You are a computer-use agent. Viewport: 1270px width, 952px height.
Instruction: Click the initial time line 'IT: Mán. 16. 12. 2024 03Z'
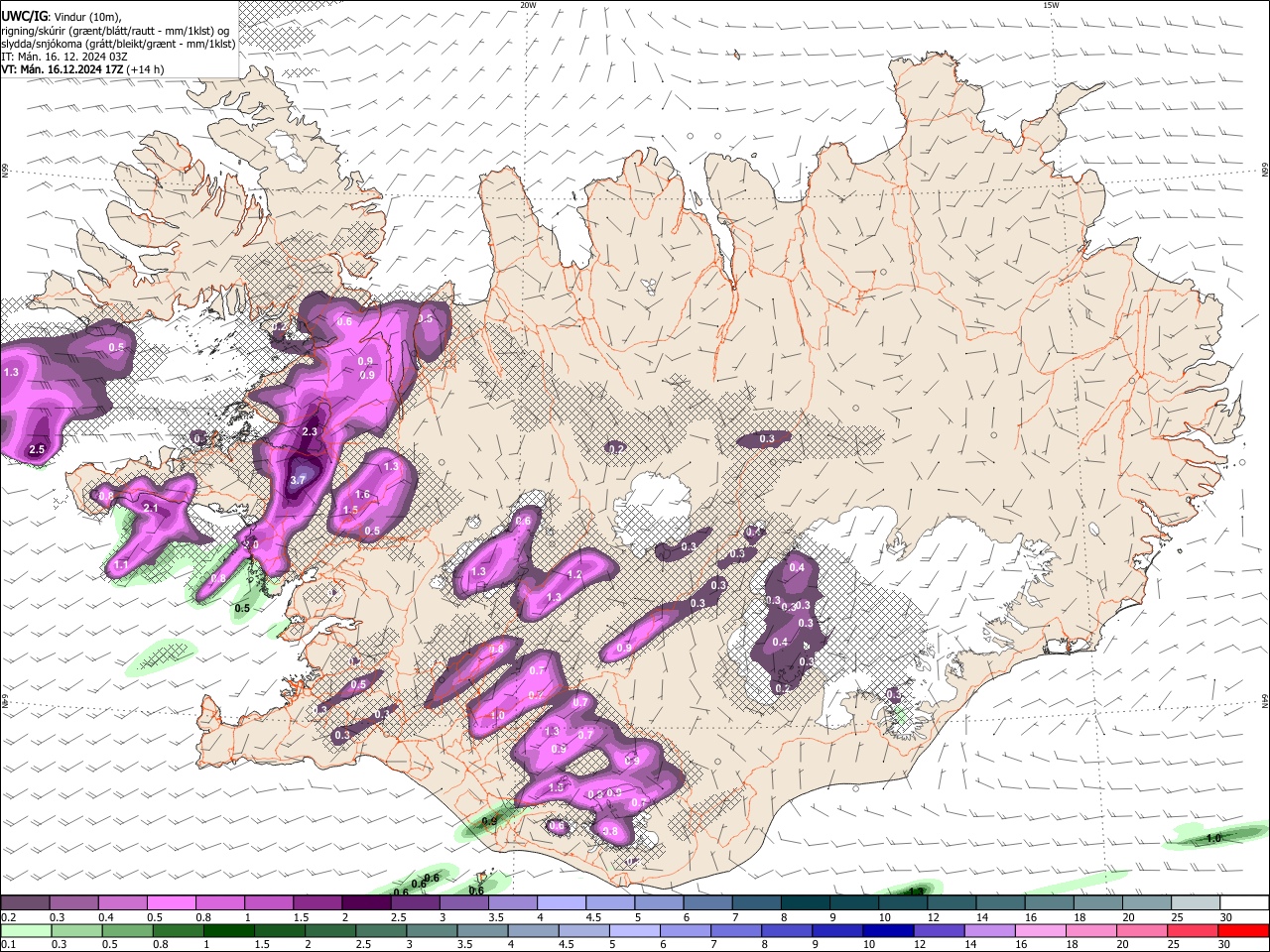[64, 57]
